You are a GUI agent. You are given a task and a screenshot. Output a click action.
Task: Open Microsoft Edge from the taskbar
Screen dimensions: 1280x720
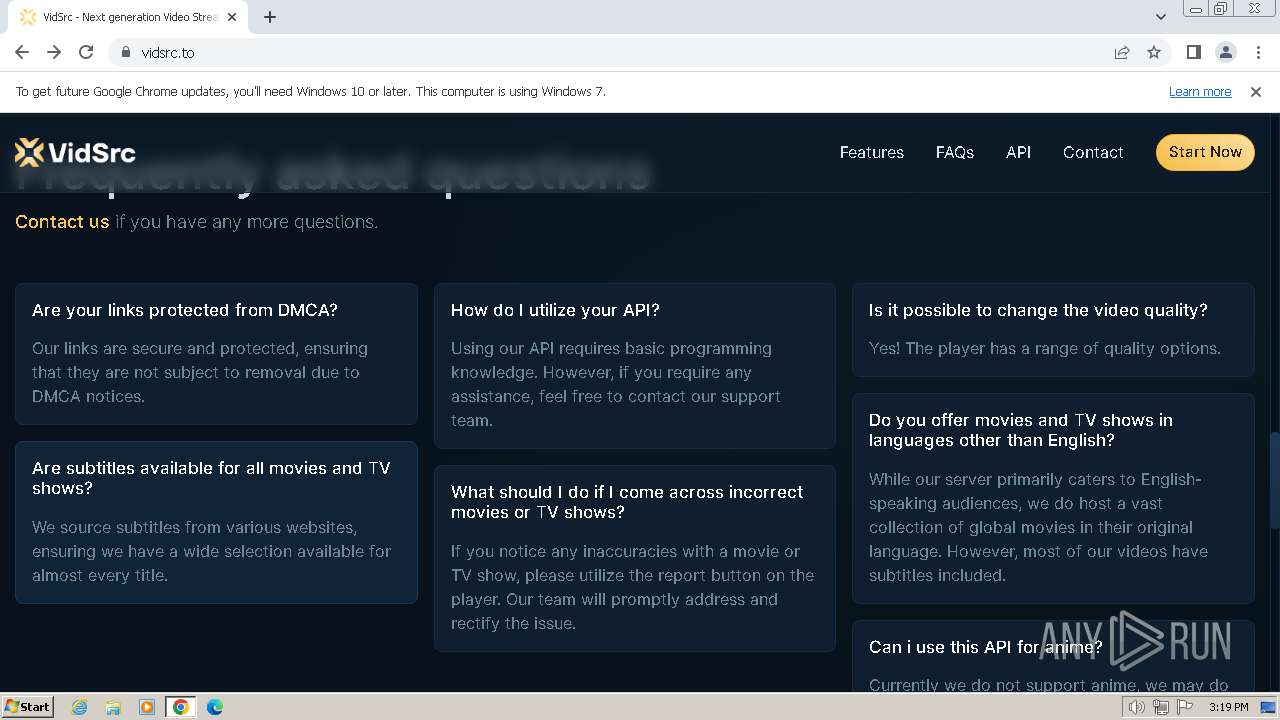pos(215,707)
